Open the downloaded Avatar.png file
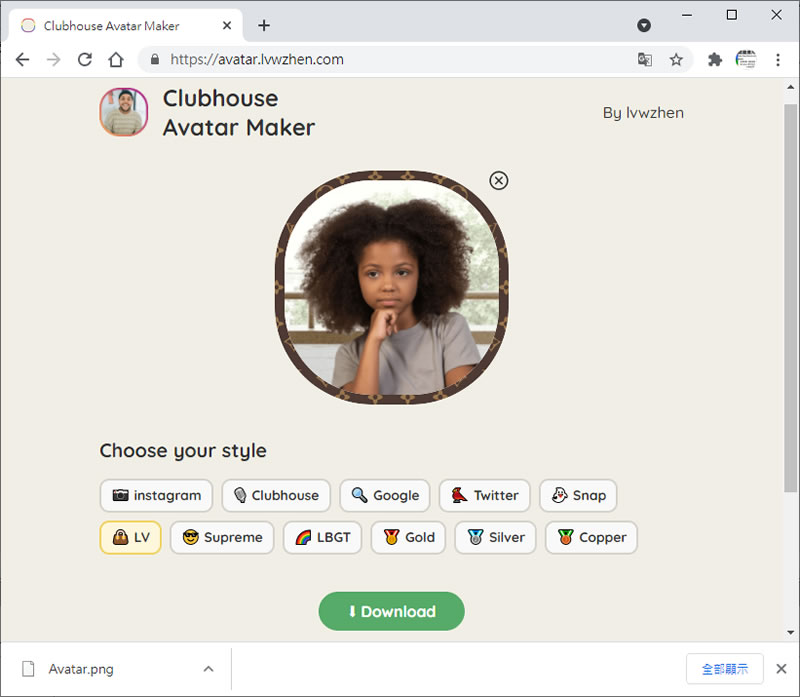Screen dimensions: 800x697 (81, 669)
